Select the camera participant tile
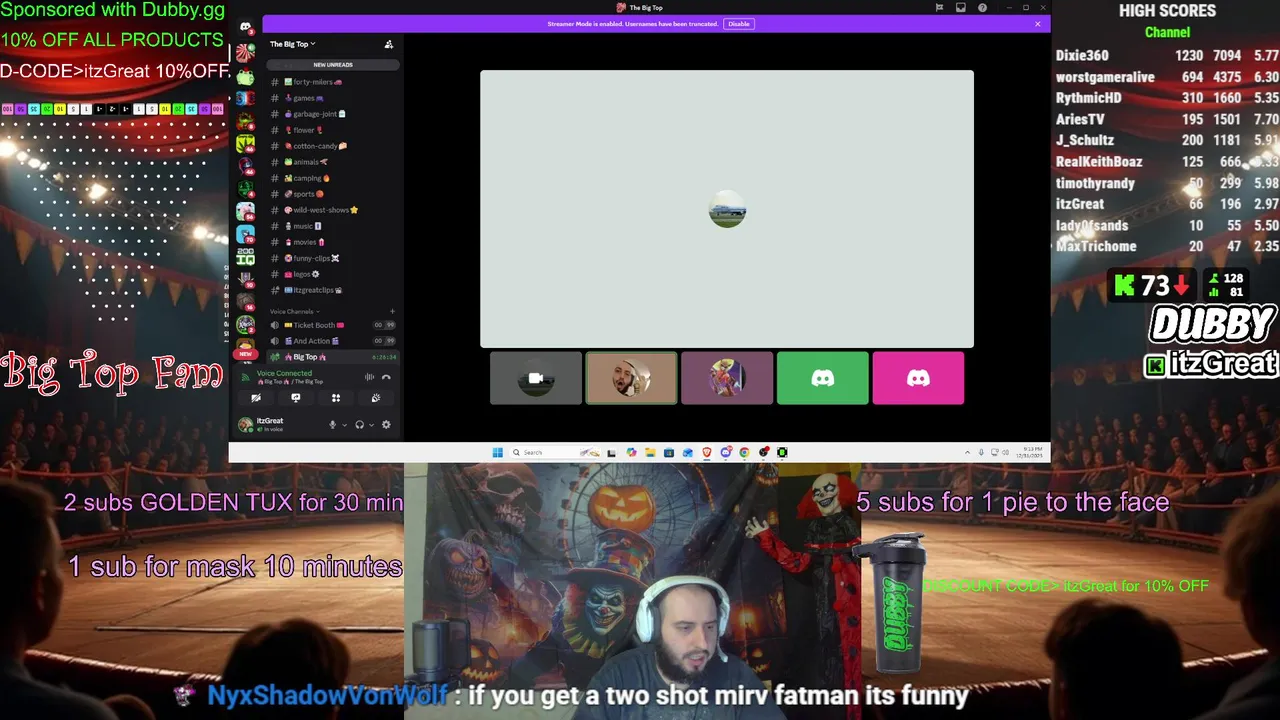 [x=535, y=378]
